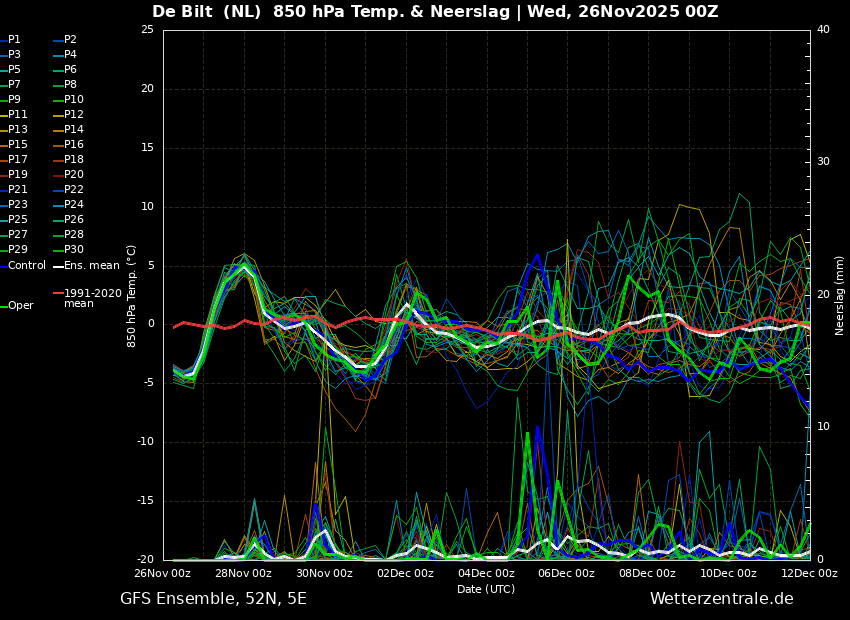
Task: Click the 40 value on precipitation axis
Action: click(823, 30)
